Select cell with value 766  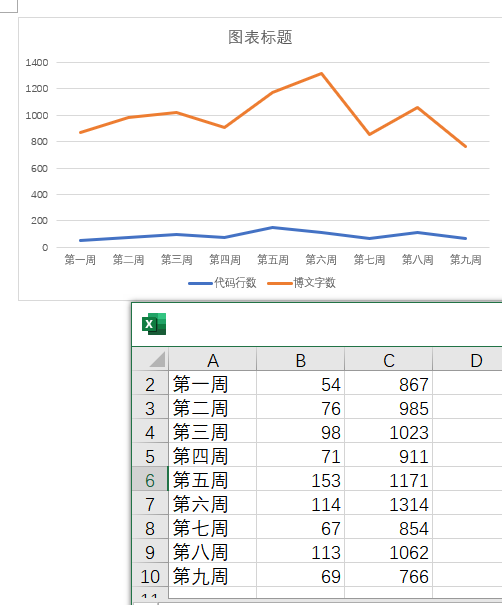tap(389, 575)
